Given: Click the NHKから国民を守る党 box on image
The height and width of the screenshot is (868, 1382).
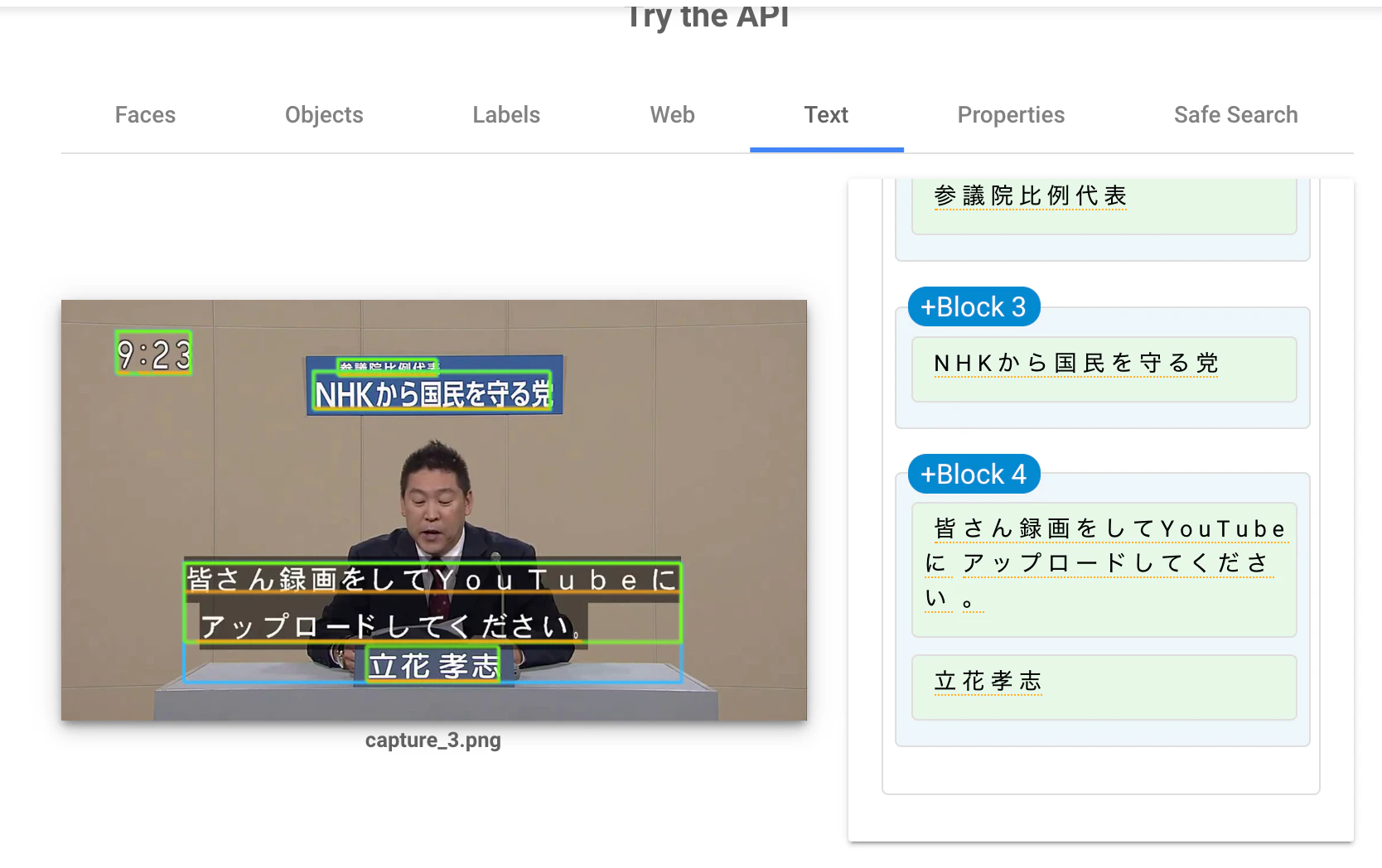Looking at the screenshot, I should tap(432, 393).
